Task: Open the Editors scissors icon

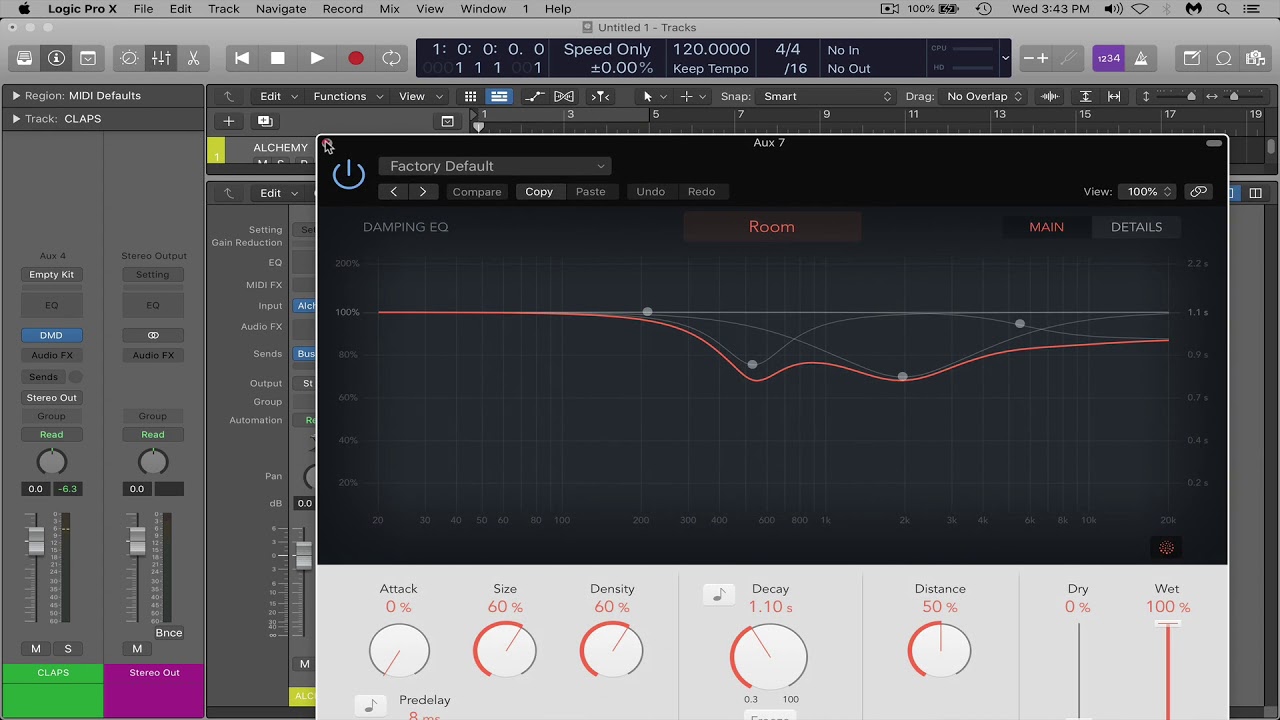Action: 193,58
